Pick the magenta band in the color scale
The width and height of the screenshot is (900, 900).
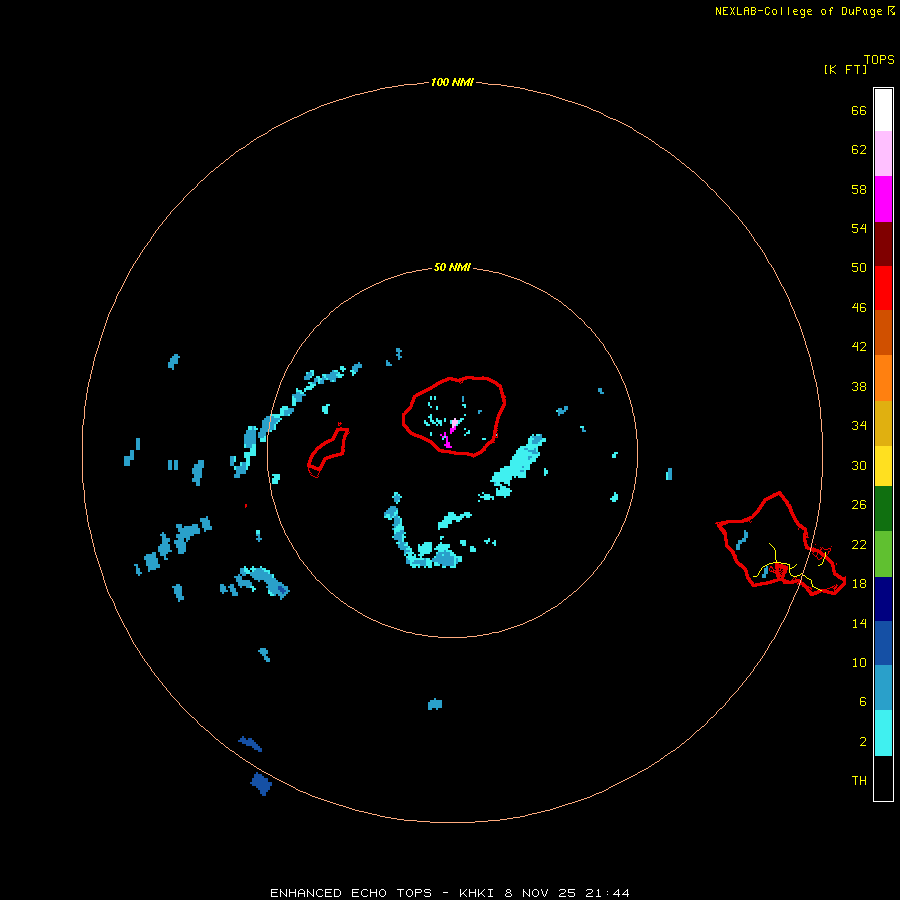pos(883,199)
